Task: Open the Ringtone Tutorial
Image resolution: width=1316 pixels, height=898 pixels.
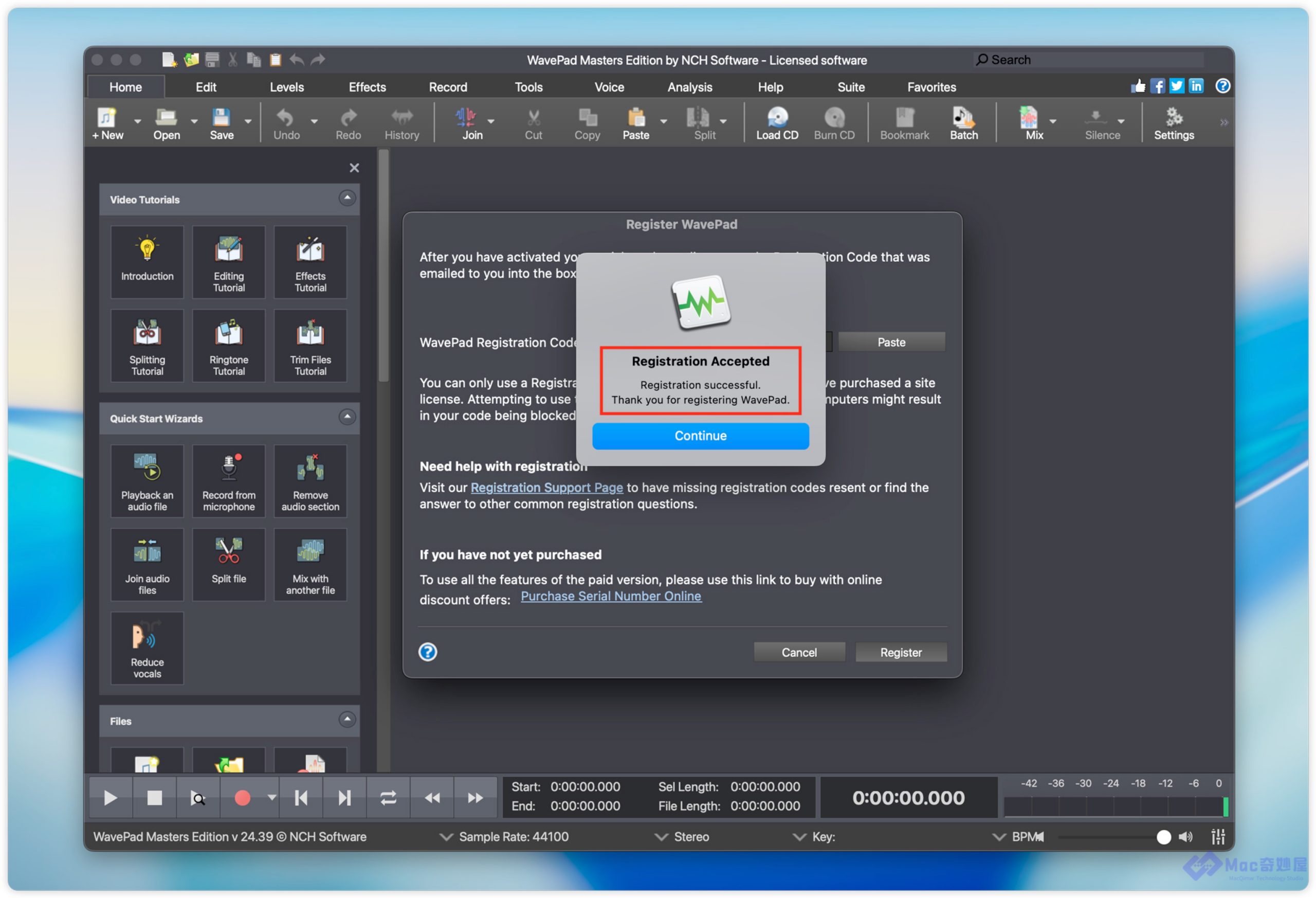Action: point(229,346)
